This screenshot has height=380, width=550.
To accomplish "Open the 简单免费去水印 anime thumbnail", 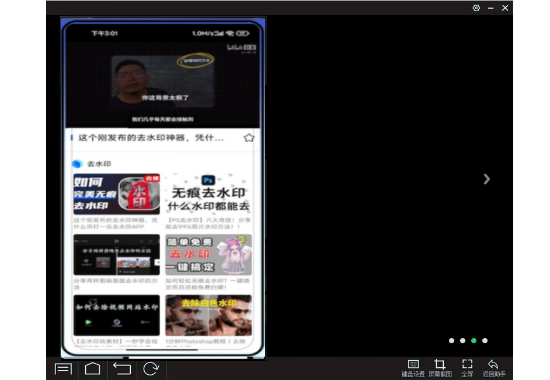I will (208, 255).
